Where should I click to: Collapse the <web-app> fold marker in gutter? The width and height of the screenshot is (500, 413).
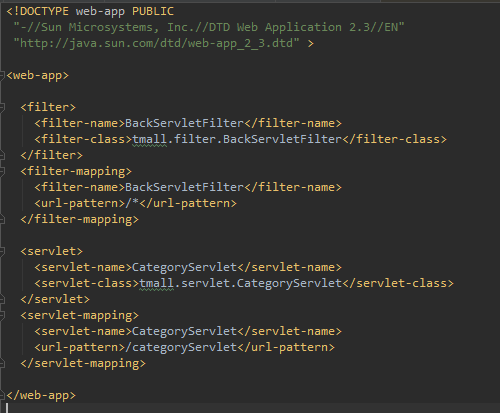pyautogui.click(x=2, y=76)
